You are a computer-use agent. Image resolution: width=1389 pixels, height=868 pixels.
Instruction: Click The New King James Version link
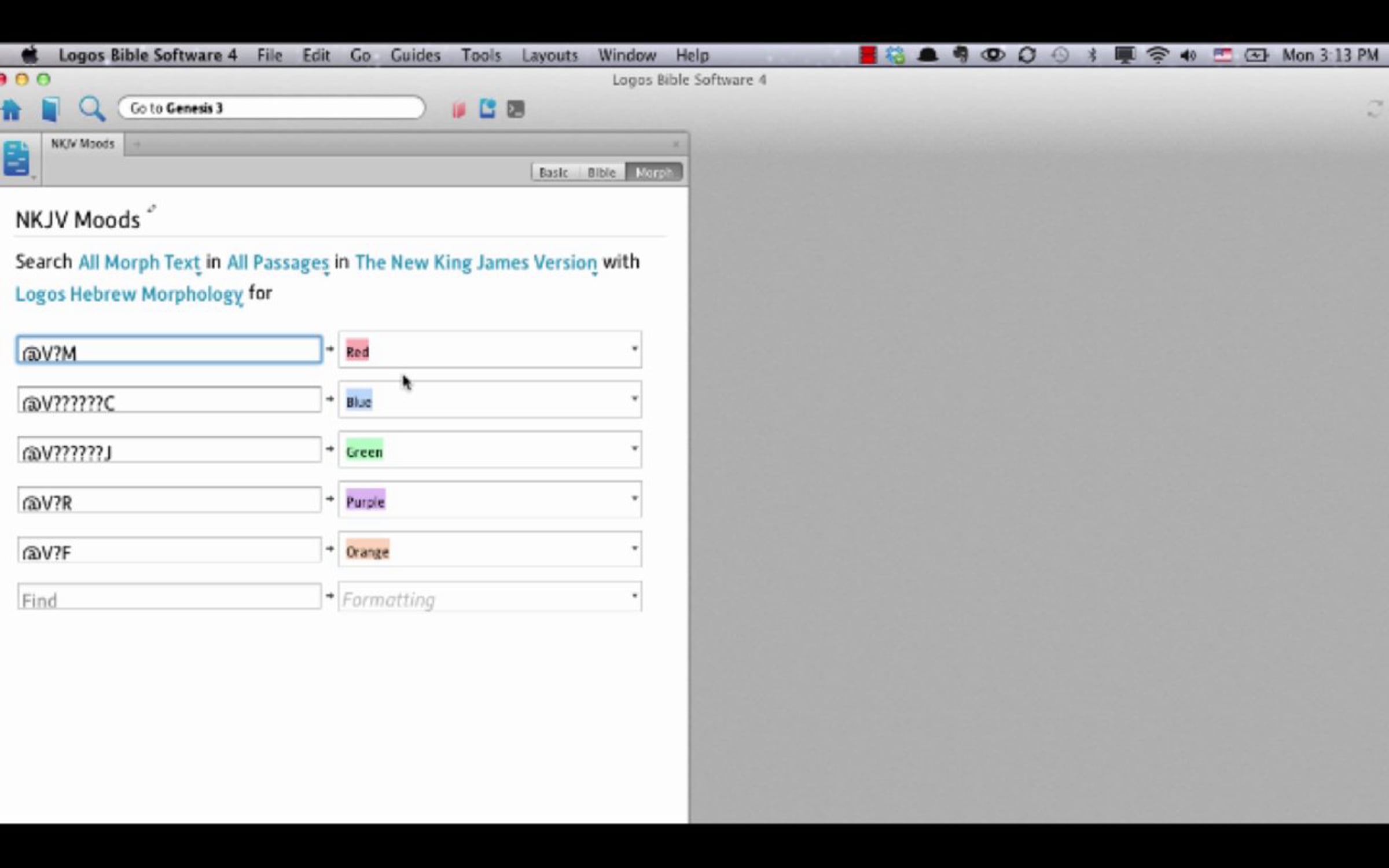[x=476, y=262]
